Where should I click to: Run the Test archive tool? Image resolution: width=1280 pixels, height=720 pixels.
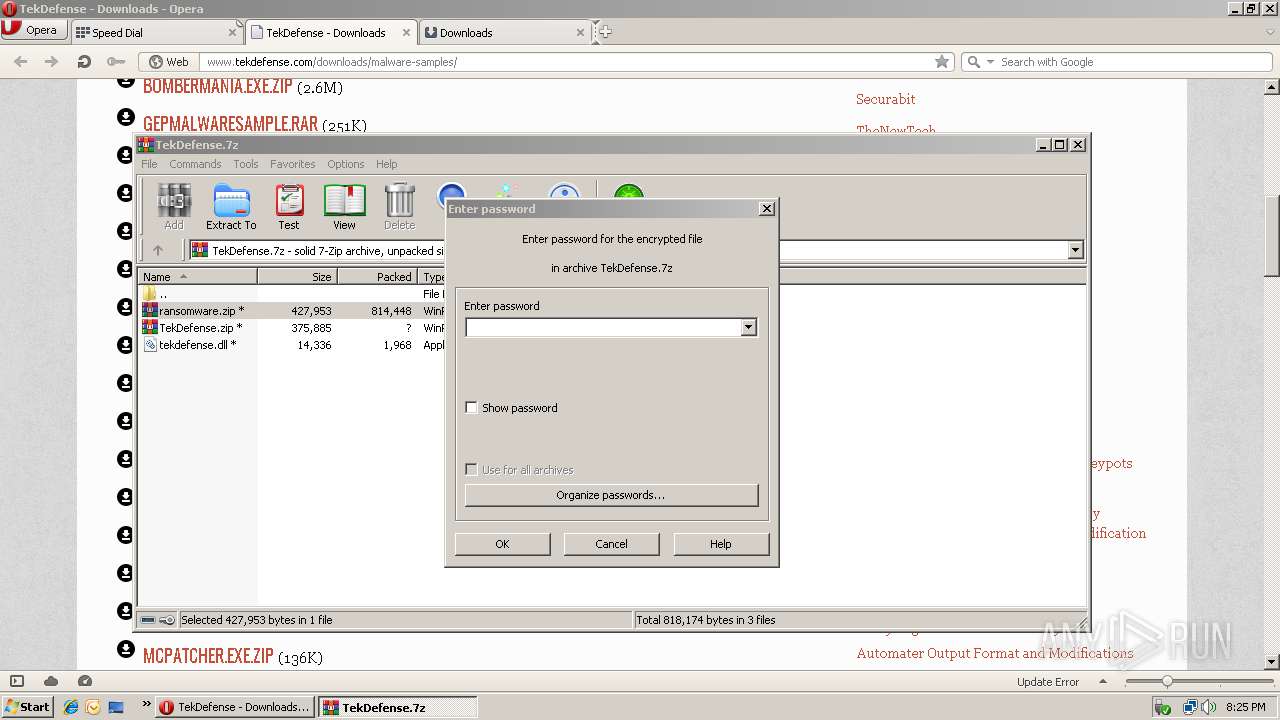point(289,207)
